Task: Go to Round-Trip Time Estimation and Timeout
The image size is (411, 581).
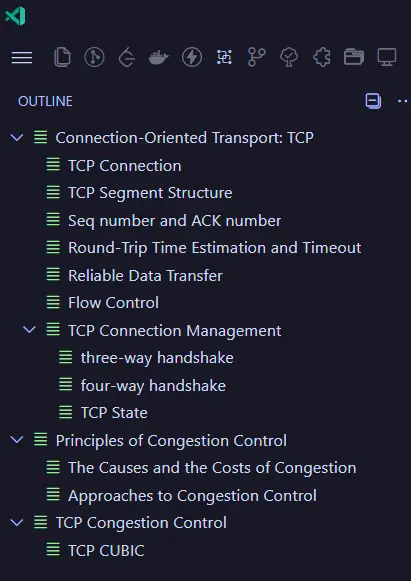Action: point(215,248)
